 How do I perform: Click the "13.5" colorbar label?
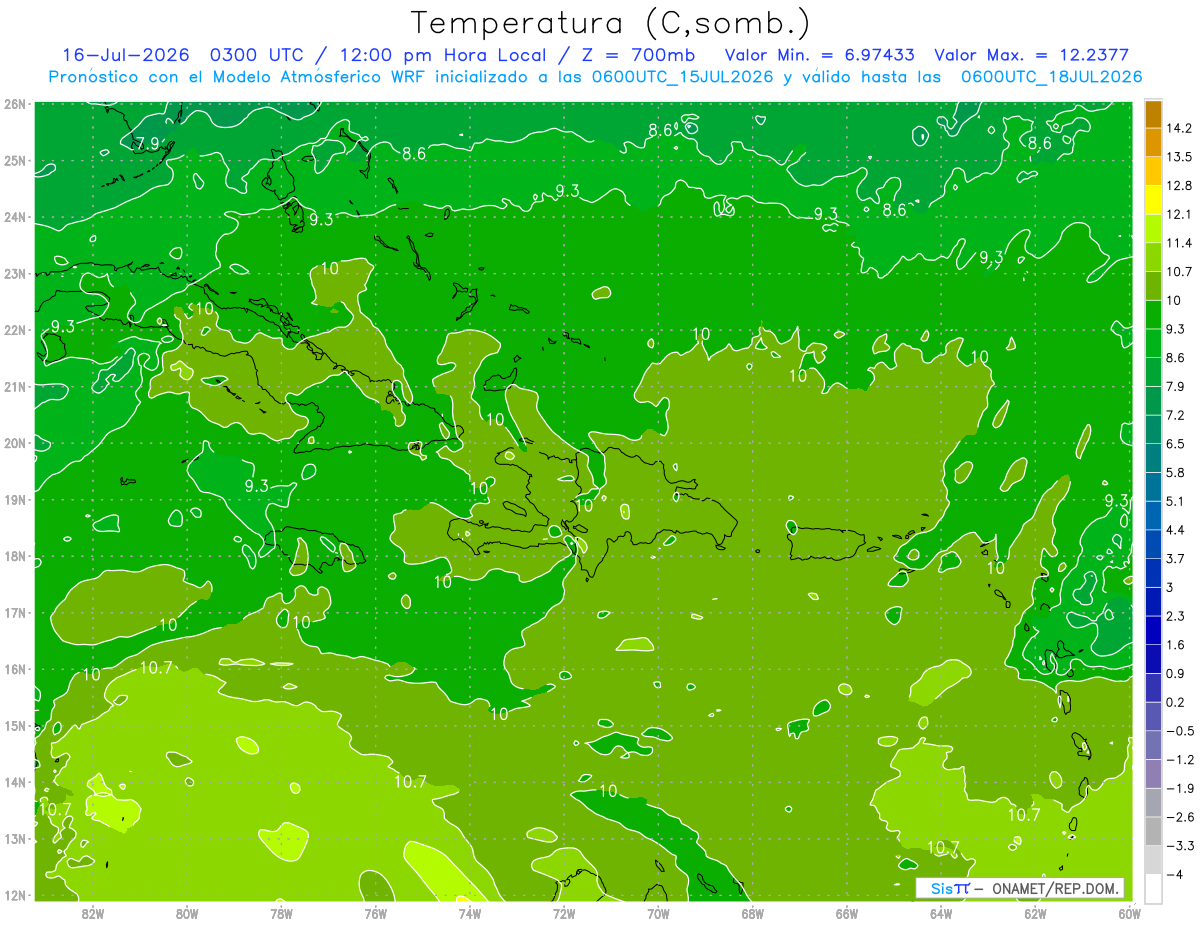[x=1181, y=157]
